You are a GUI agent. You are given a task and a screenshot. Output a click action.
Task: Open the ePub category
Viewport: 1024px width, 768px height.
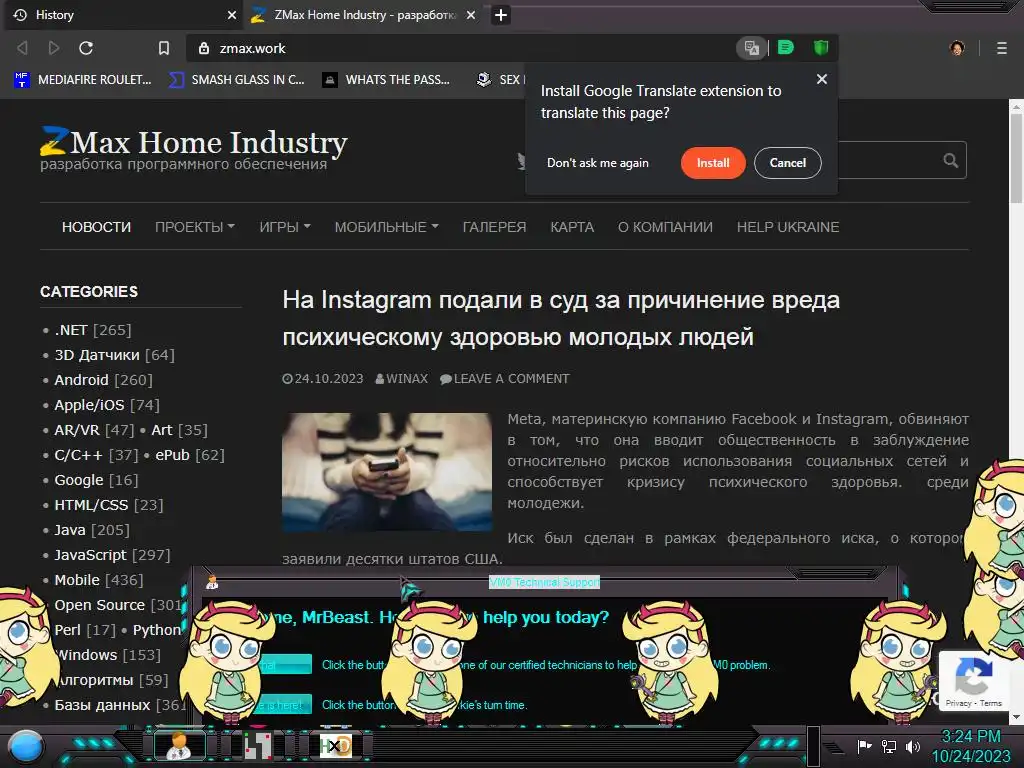tap(172, 455)
